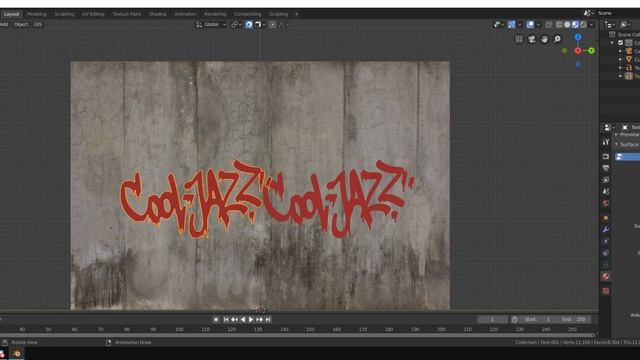Viewport: 640px width, 360px height.
Task: Open the View Layer properties tab
Action: tap(606, 180)
